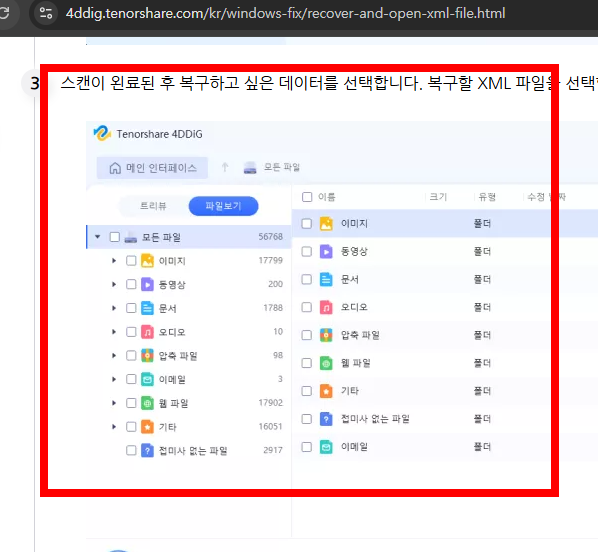Sort by the 유형 column header

pyautogui.click(x=487, y=197)
